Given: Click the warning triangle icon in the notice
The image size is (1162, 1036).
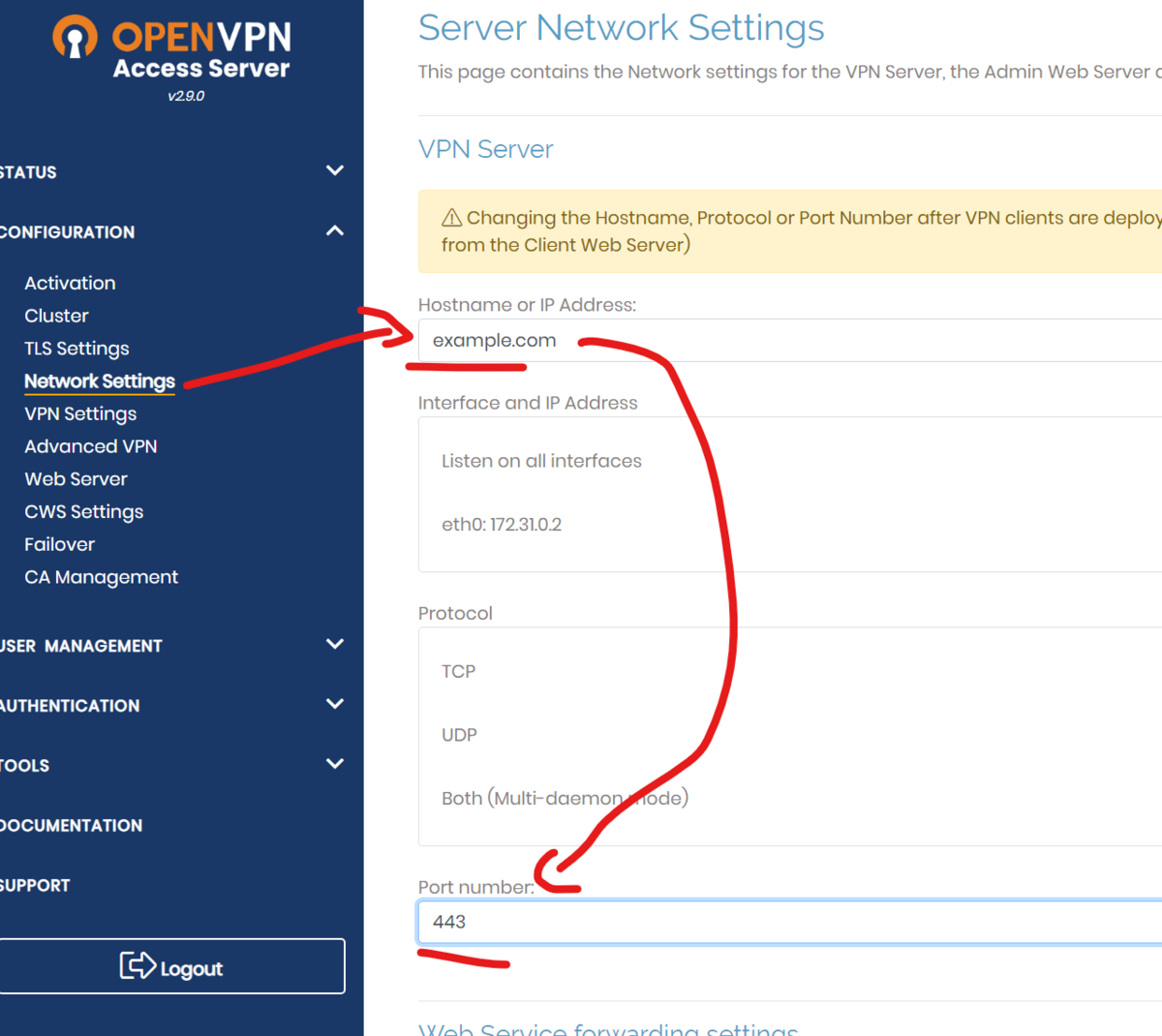Looking at the screenshot, I should [x=451, y=218].
